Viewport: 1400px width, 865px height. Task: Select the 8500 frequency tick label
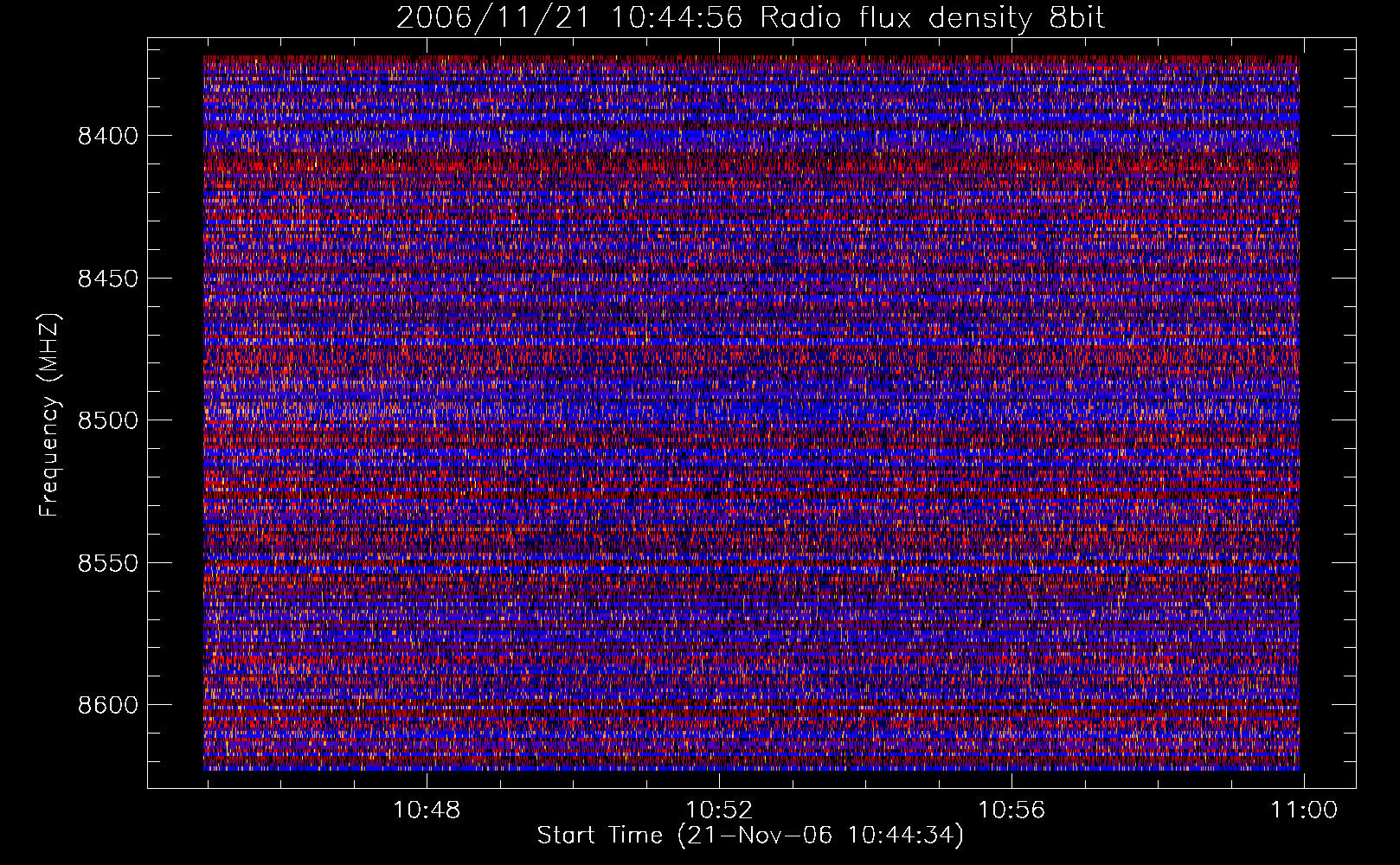[108, 420]
